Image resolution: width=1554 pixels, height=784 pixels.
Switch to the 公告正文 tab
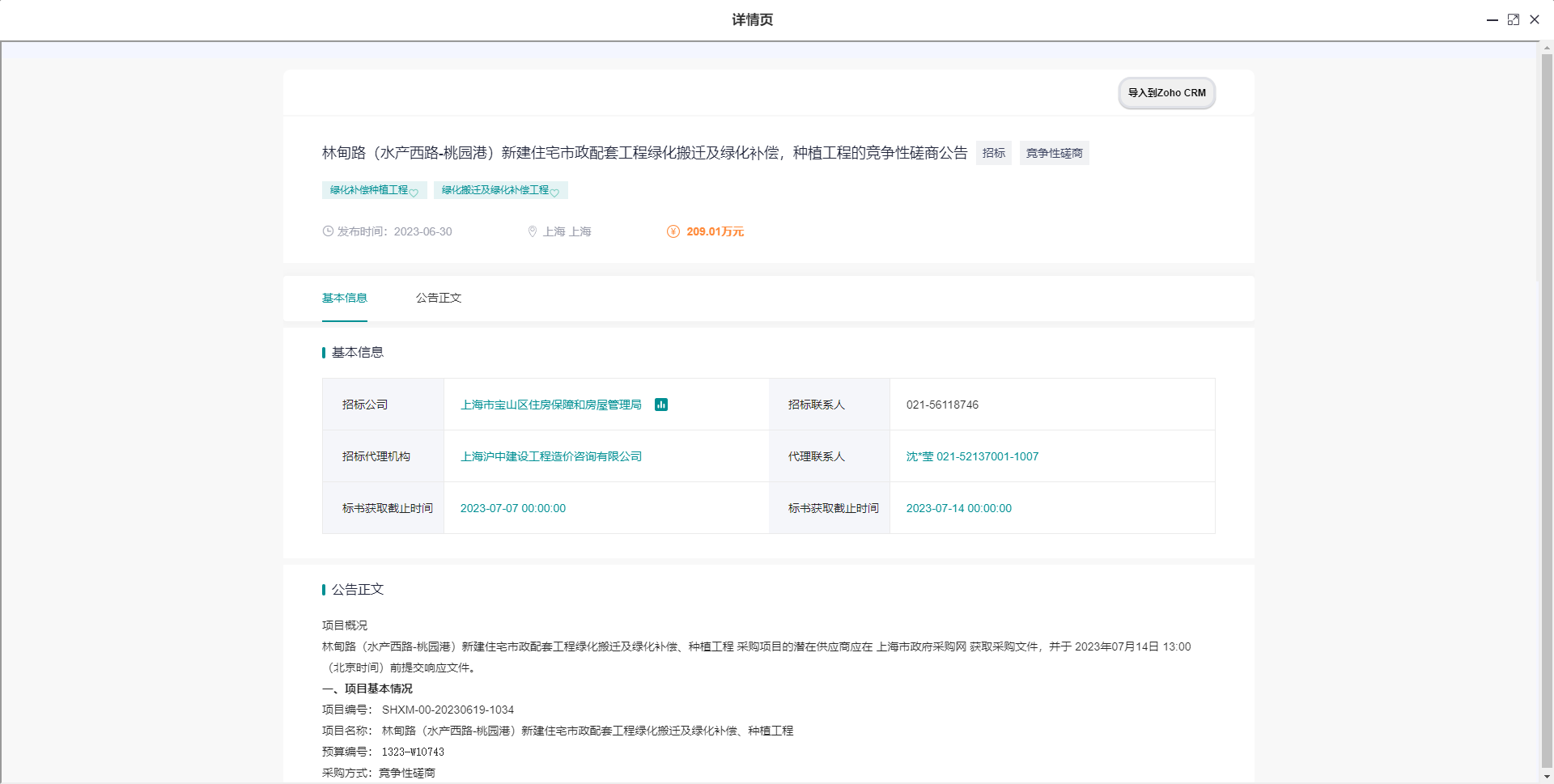click(x=438, y=298)
